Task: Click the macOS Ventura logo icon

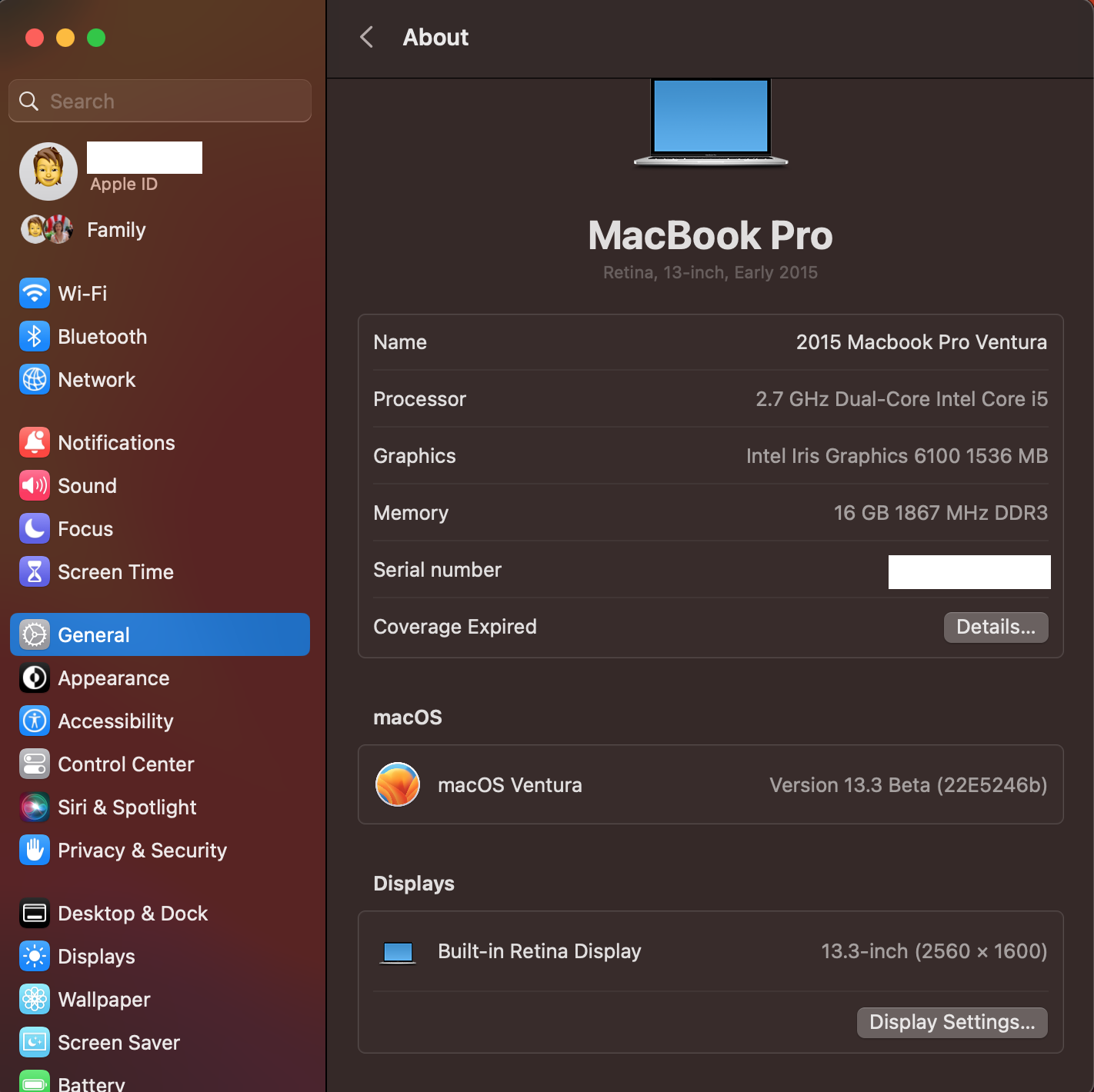Action: point(398,784)
